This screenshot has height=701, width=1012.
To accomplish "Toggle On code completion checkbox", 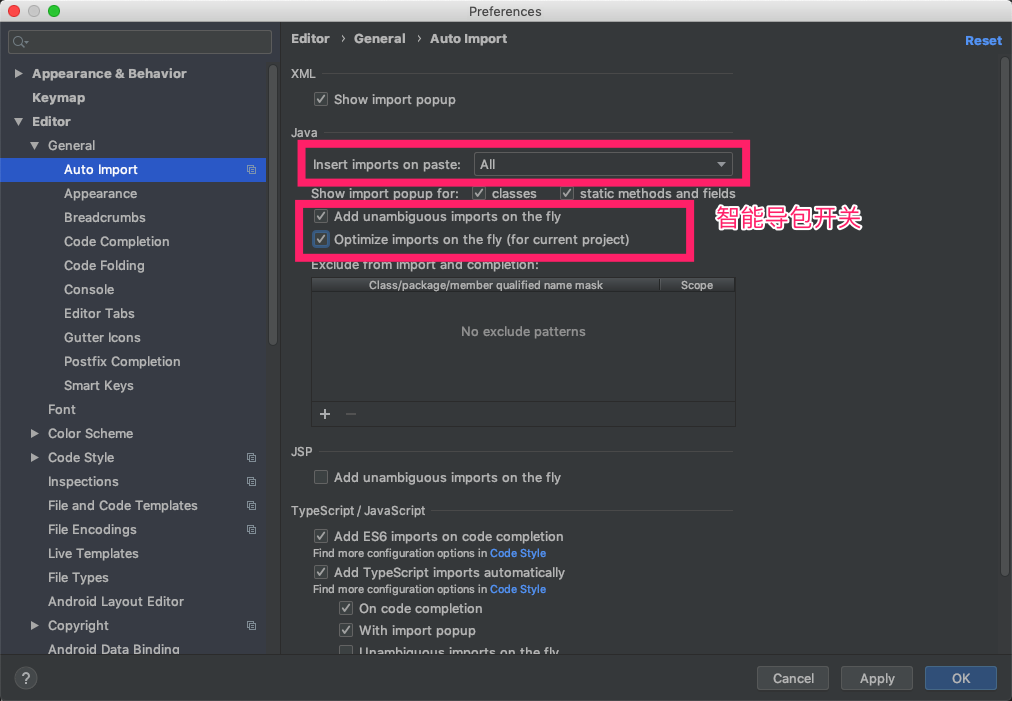I will 346,608.
